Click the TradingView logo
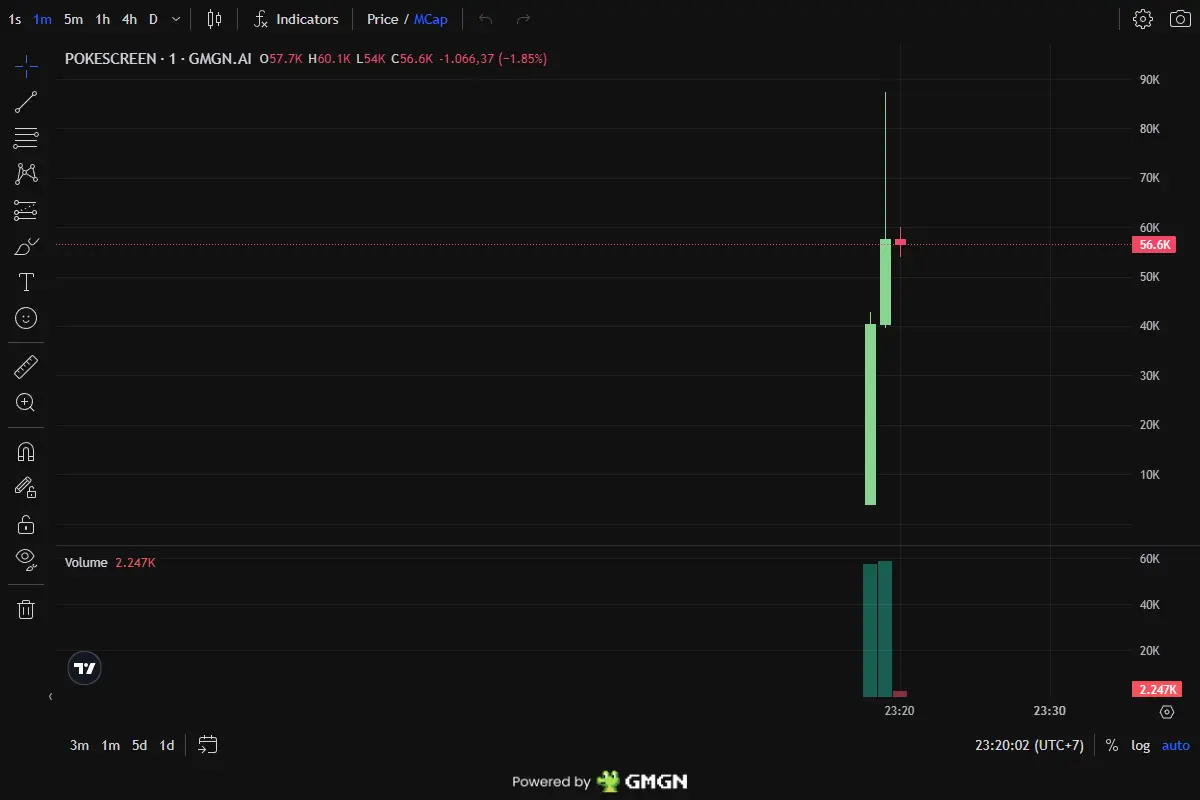Screen dimensions: 1200x800 (85, 668)
